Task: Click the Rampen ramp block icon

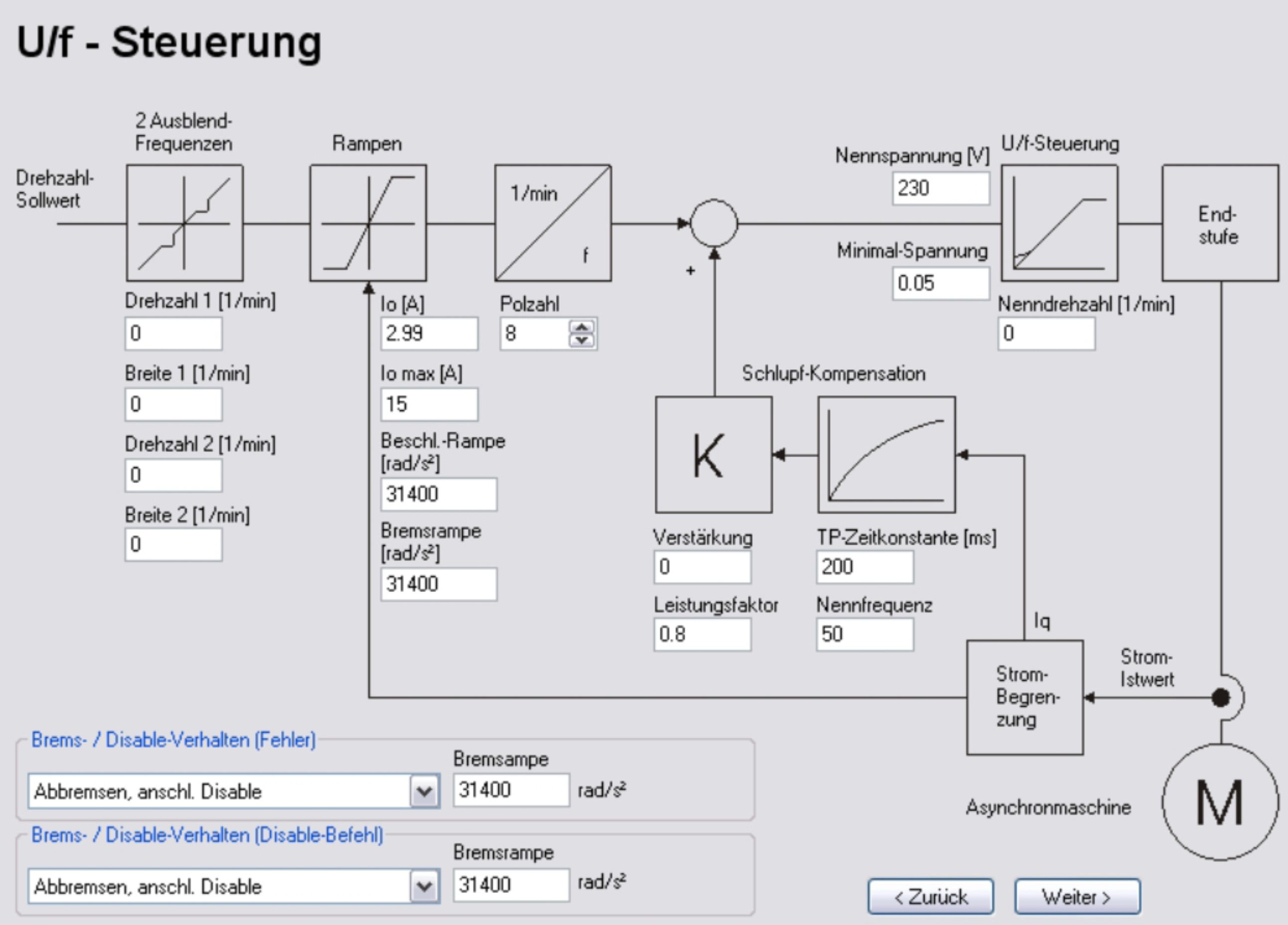Action: click(x=368, y=223)
